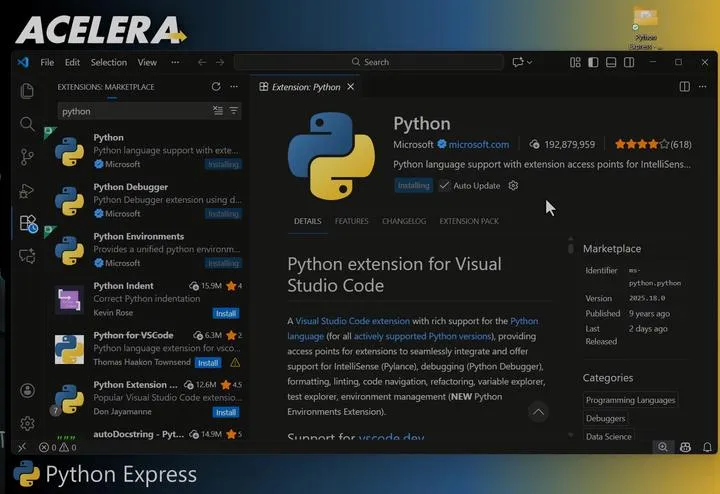Viewport: 720px width, 494px height.
Task: Open Copilot status in status bar
Action: [686, 447]
